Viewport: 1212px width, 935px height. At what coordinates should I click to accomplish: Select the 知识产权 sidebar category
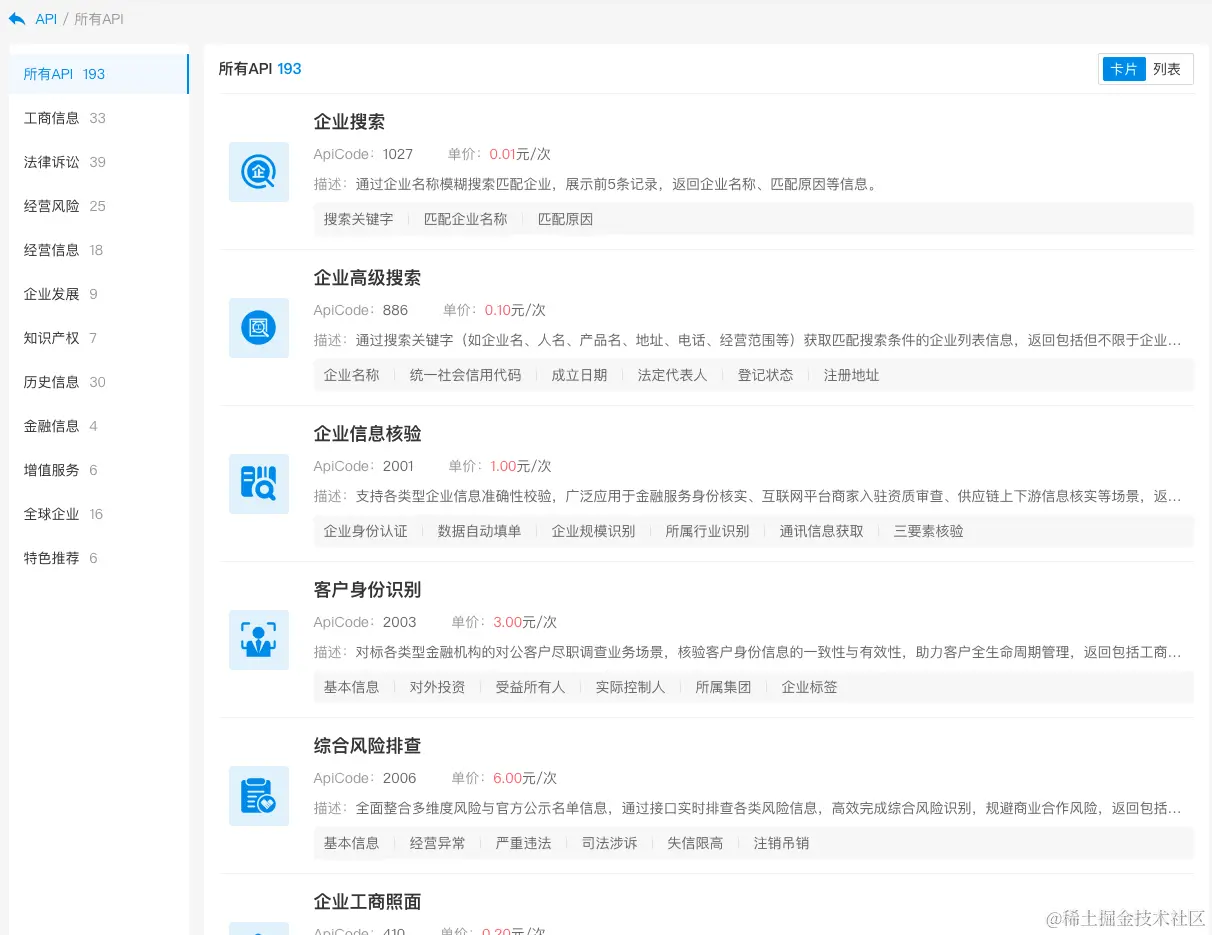coord(51,337)
